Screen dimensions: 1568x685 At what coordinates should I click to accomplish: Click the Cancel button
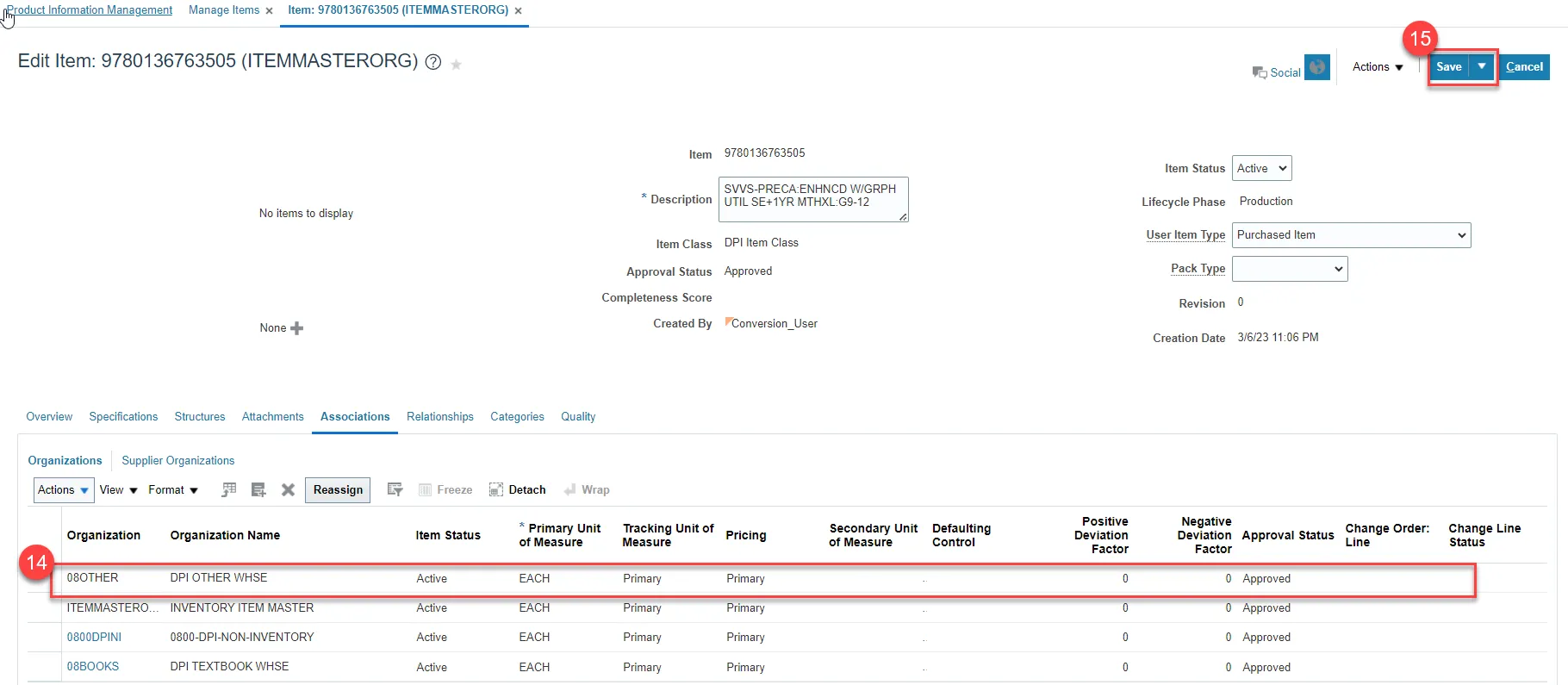click(1524, 66)
